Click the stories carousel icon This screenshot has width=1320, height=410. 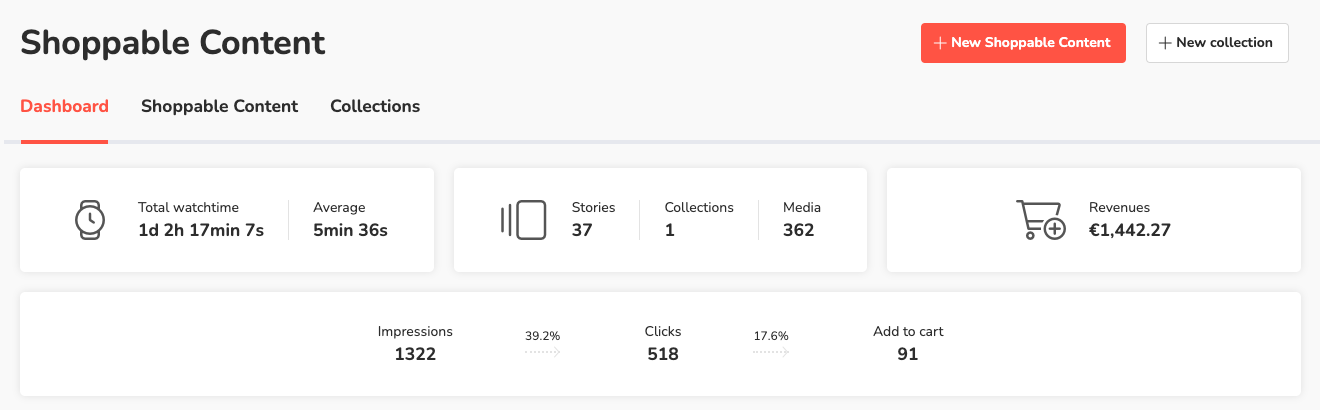tap(523, 219)
